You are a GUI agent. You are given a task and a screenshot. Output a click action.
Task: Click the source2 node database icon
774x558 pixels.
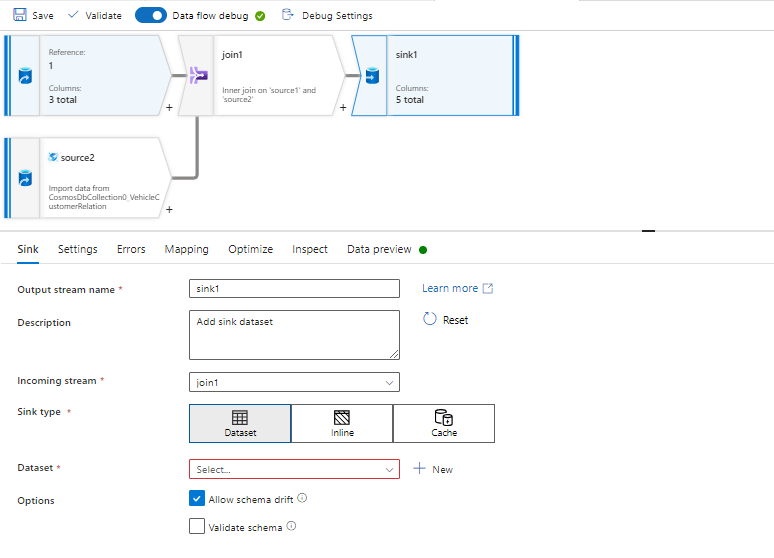(x=25, y=178)
